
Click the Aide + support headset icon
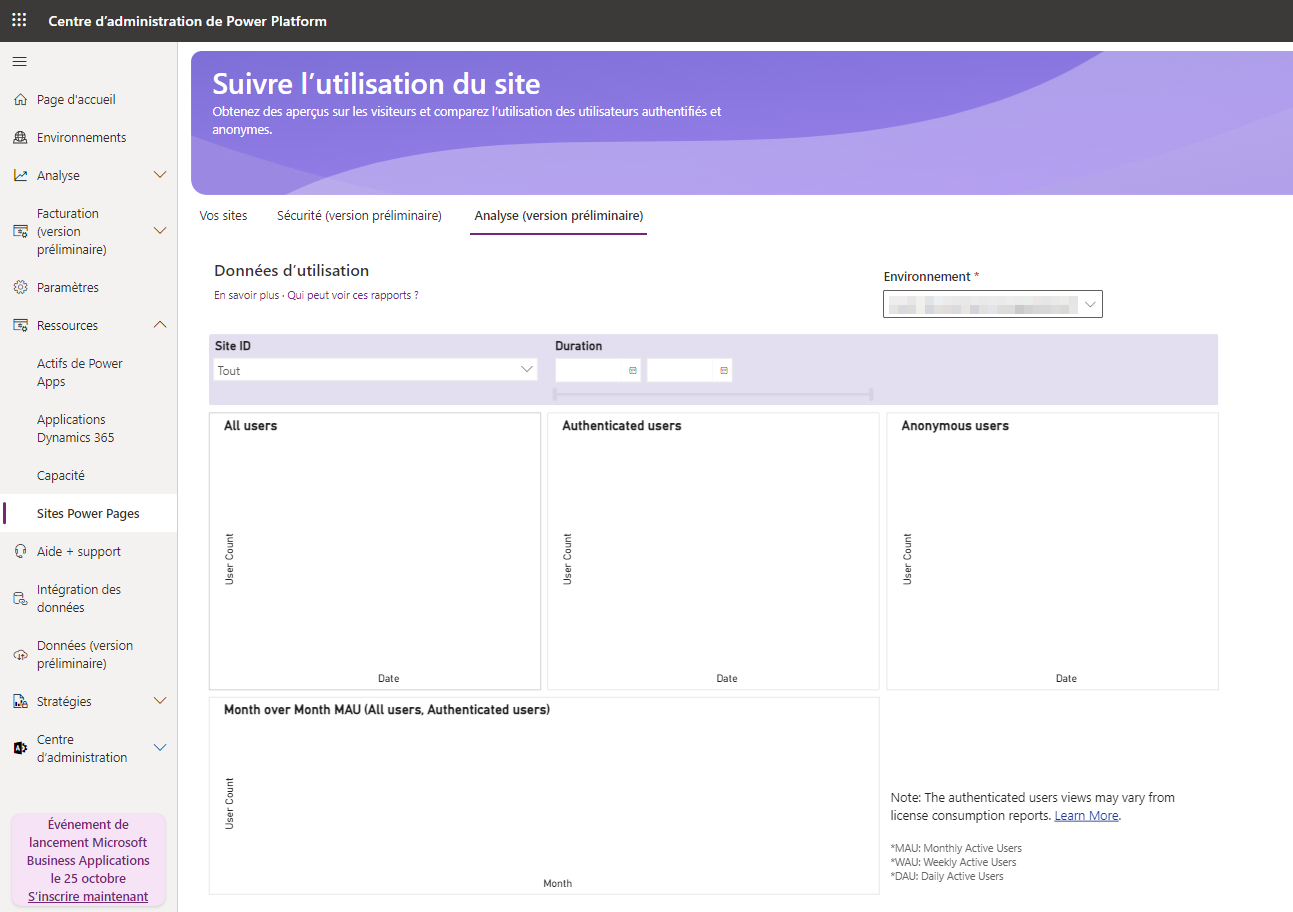point(20,552)
